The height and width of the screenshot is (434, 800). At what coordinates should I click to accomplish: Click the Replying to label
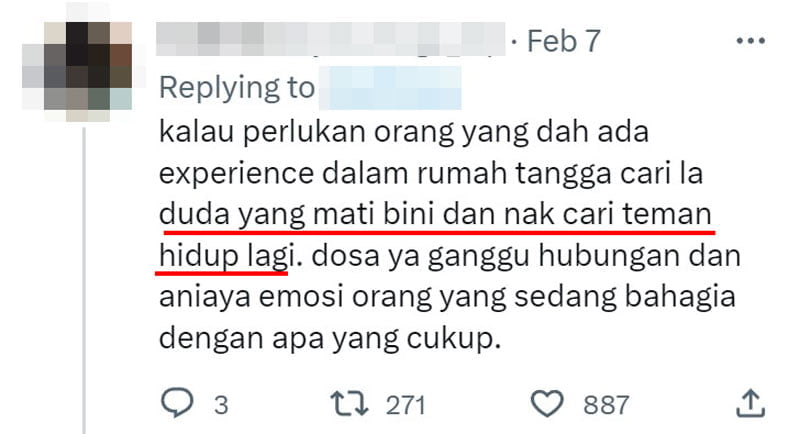[237, 88]
